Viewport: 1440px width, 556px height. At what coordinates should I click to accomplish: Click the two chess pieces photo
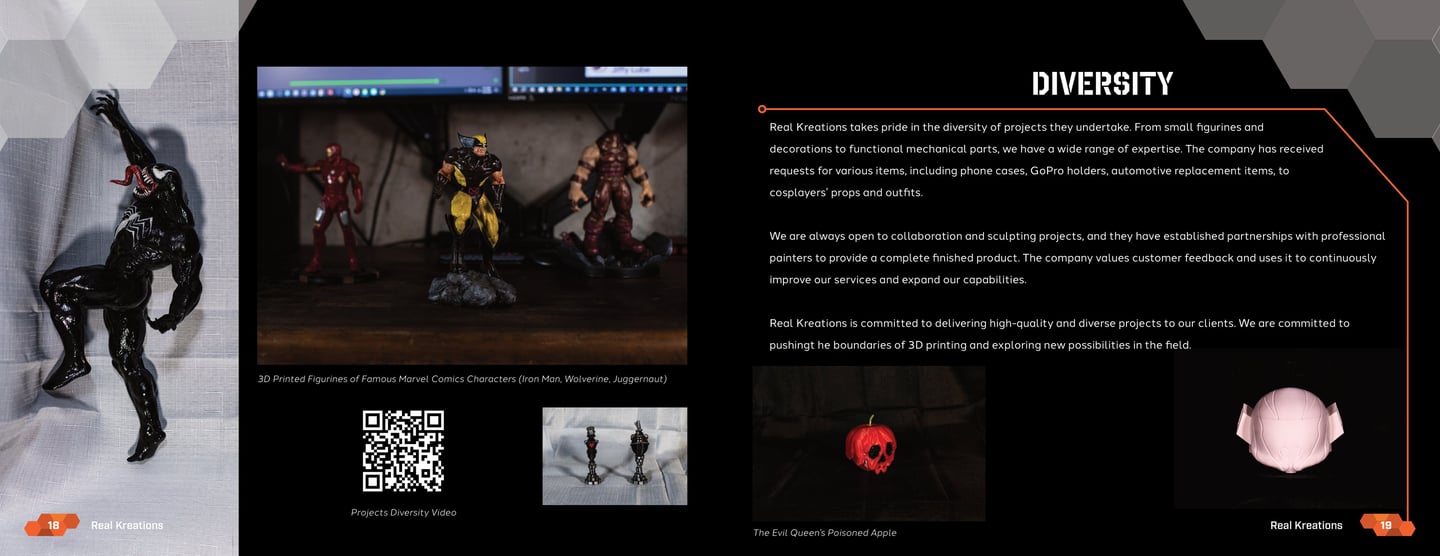click(x=615, y=456)
